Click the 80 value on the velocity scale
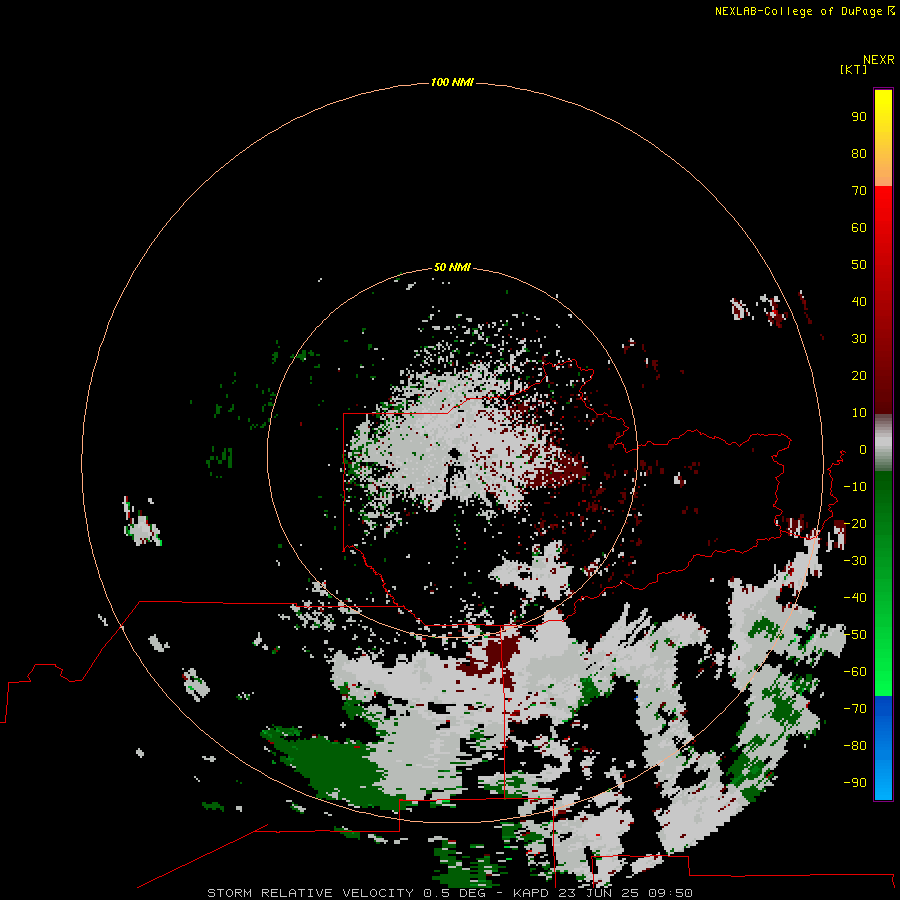This screenshot has height=900, width=900. click(x=859, y=153)
